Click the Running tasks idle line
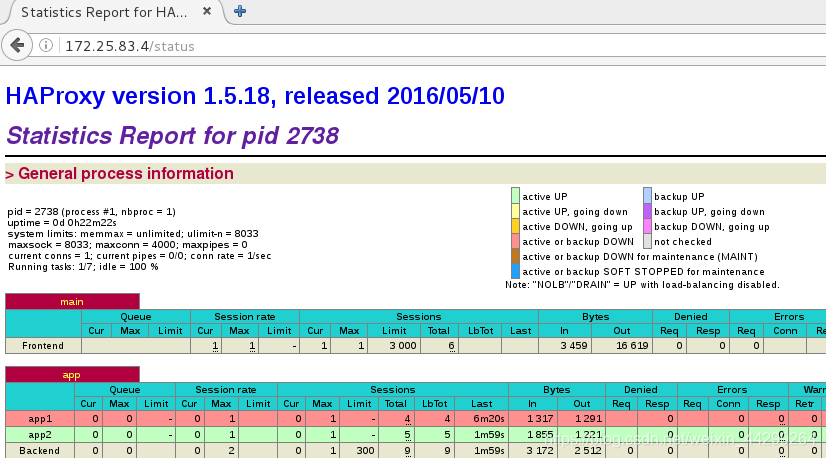 (83, 267)
